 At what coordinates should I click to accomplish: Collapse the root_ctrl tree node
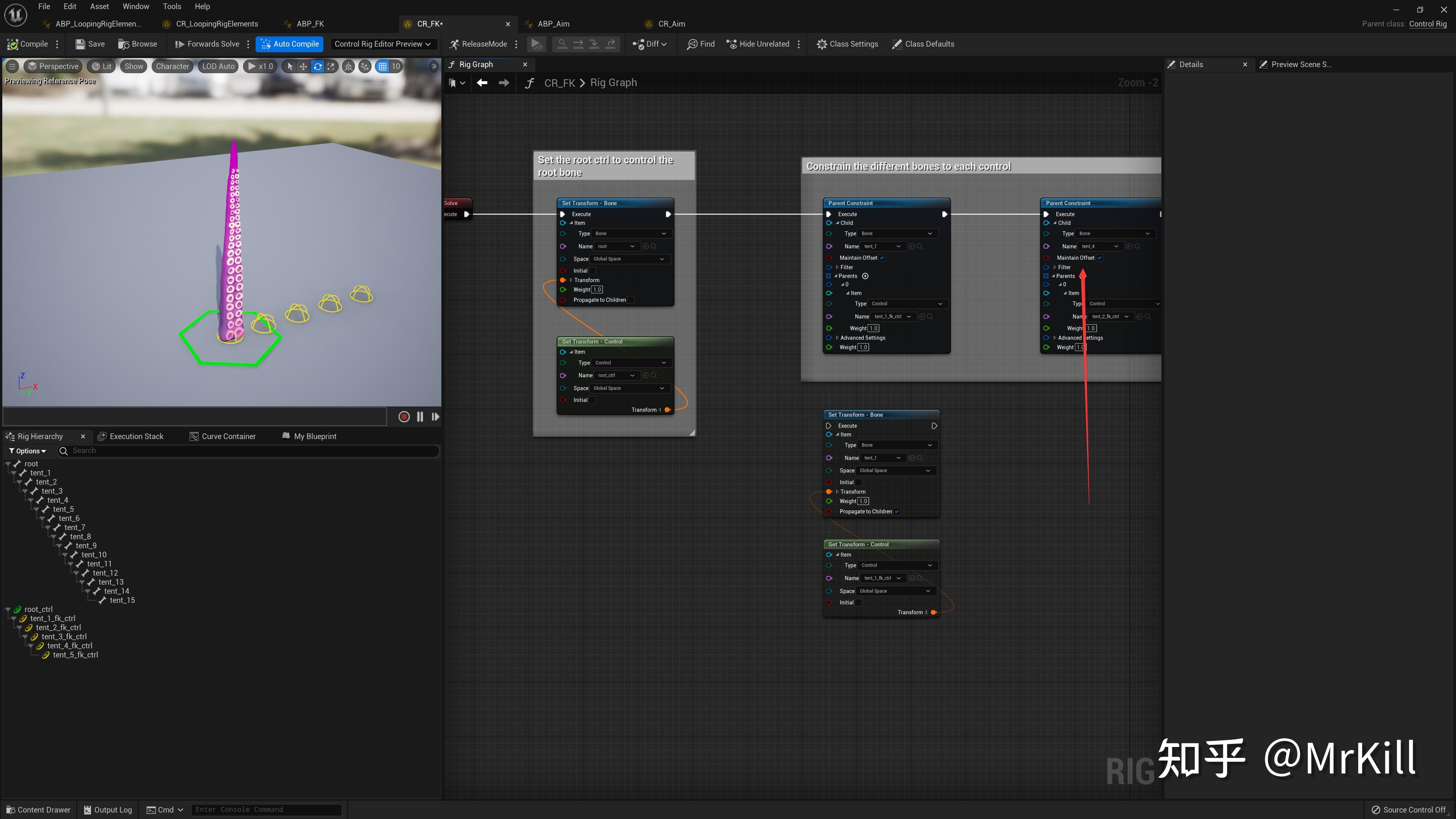8,609
